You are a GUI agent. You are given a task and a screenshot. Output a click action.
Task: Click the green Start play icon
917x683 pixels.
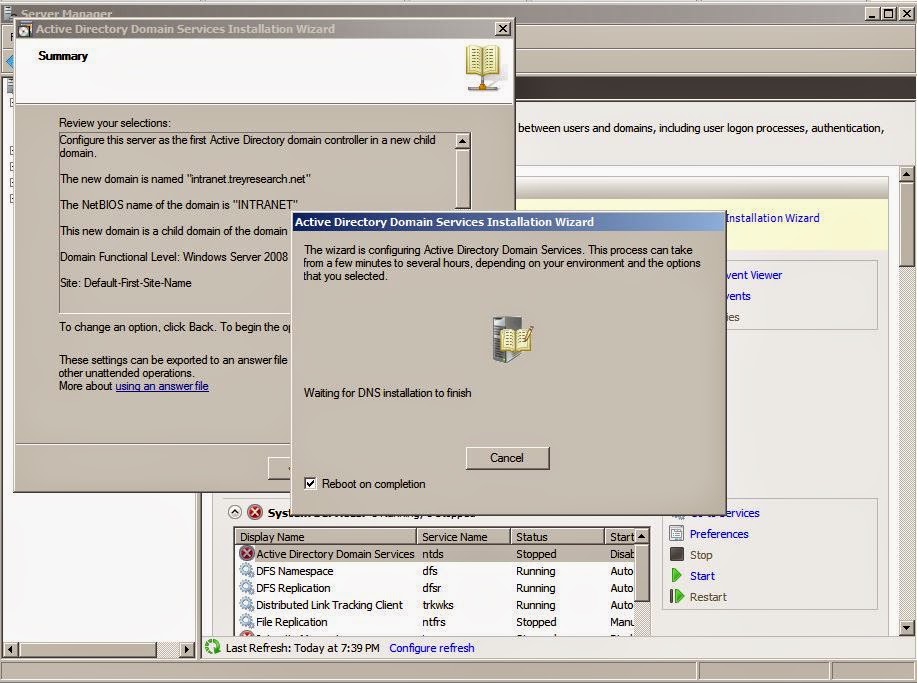677,575
